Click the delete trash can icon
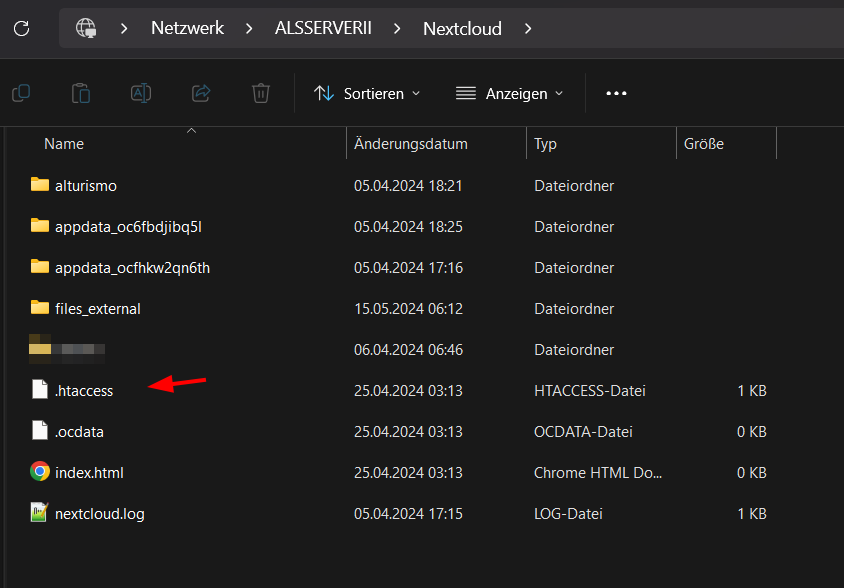Screen dimensions: 844x588 point(261,93)
